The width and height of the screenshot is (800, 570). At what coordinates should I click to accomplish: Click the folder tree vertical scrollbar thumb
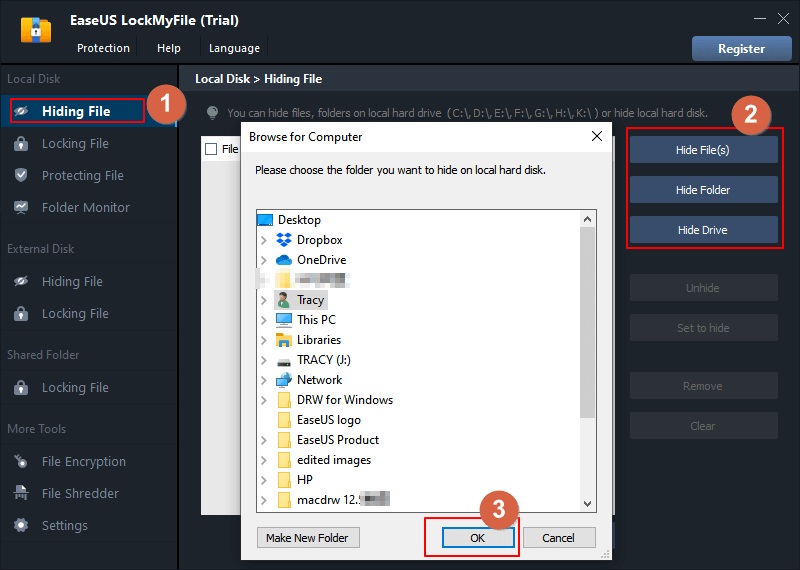point(588,323)
